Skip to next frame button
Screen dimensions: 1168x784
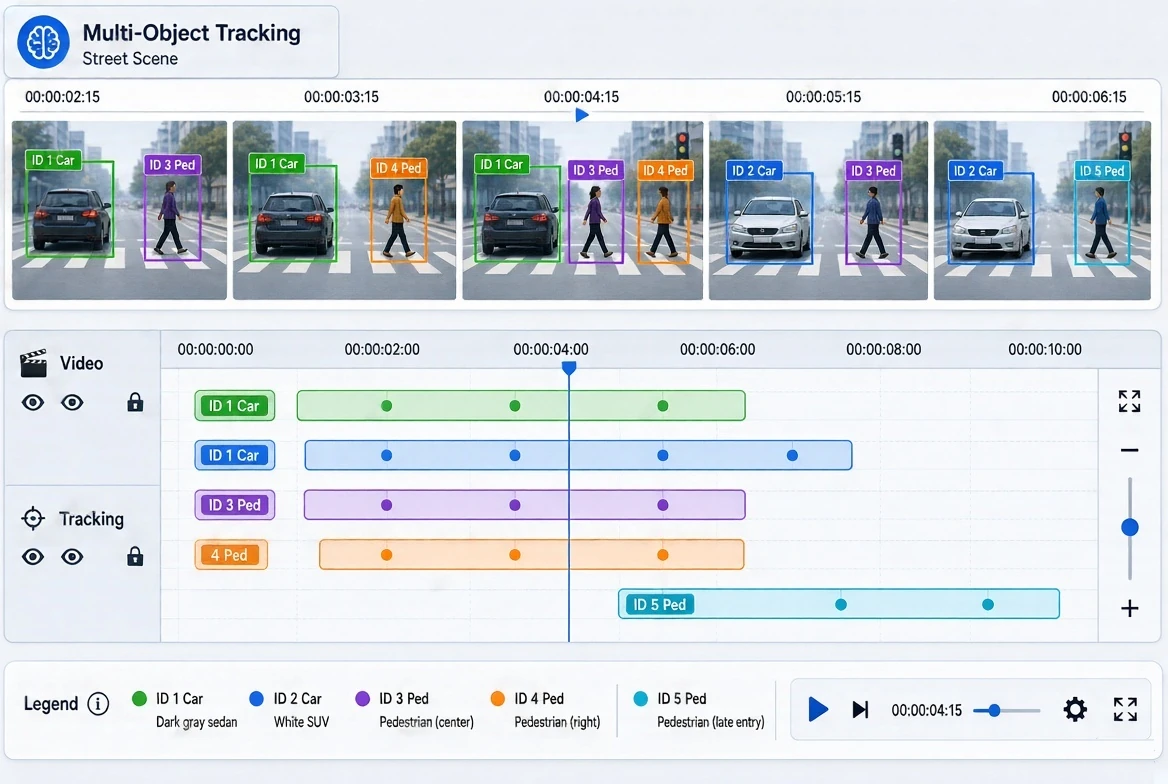(860, 709)
